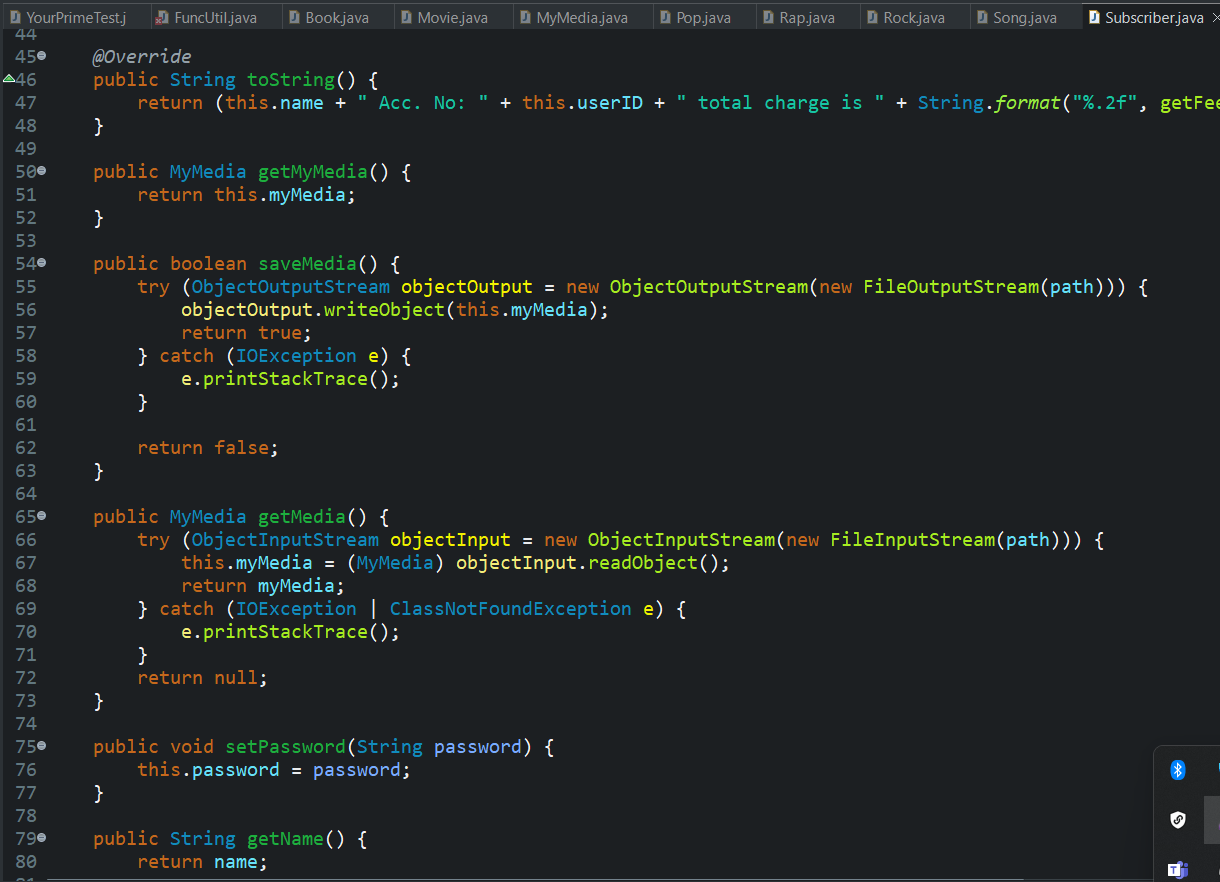Click the error icon on FuncUtil.java tab
This screenshot has width=1220, height=882.
click(x=157, y=16)
